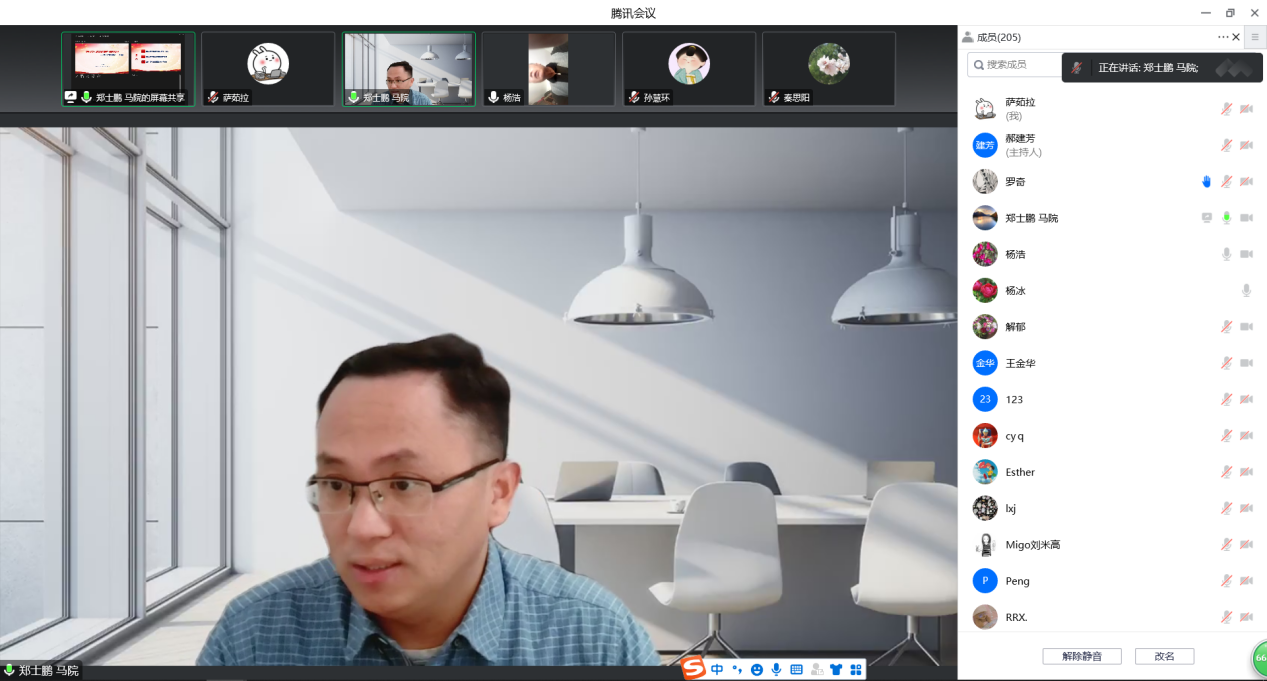Open the Sogou soft keyboard icon
The height and width of the screenshot is (681, 1267).
coord(796,669)
